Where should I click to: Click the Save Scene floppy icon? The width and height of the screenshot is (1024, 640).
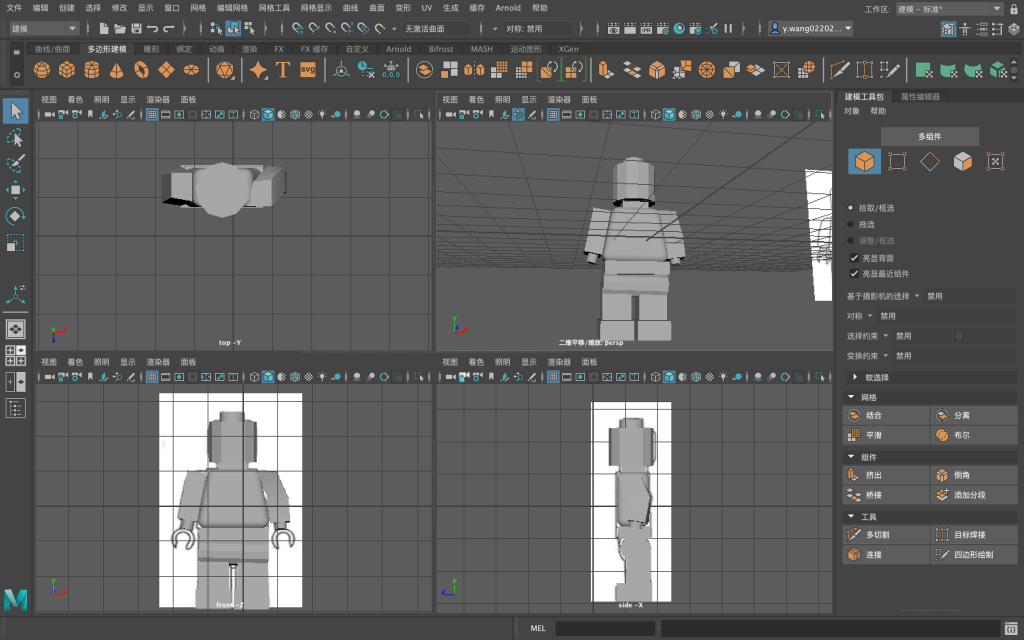(136, 29)
